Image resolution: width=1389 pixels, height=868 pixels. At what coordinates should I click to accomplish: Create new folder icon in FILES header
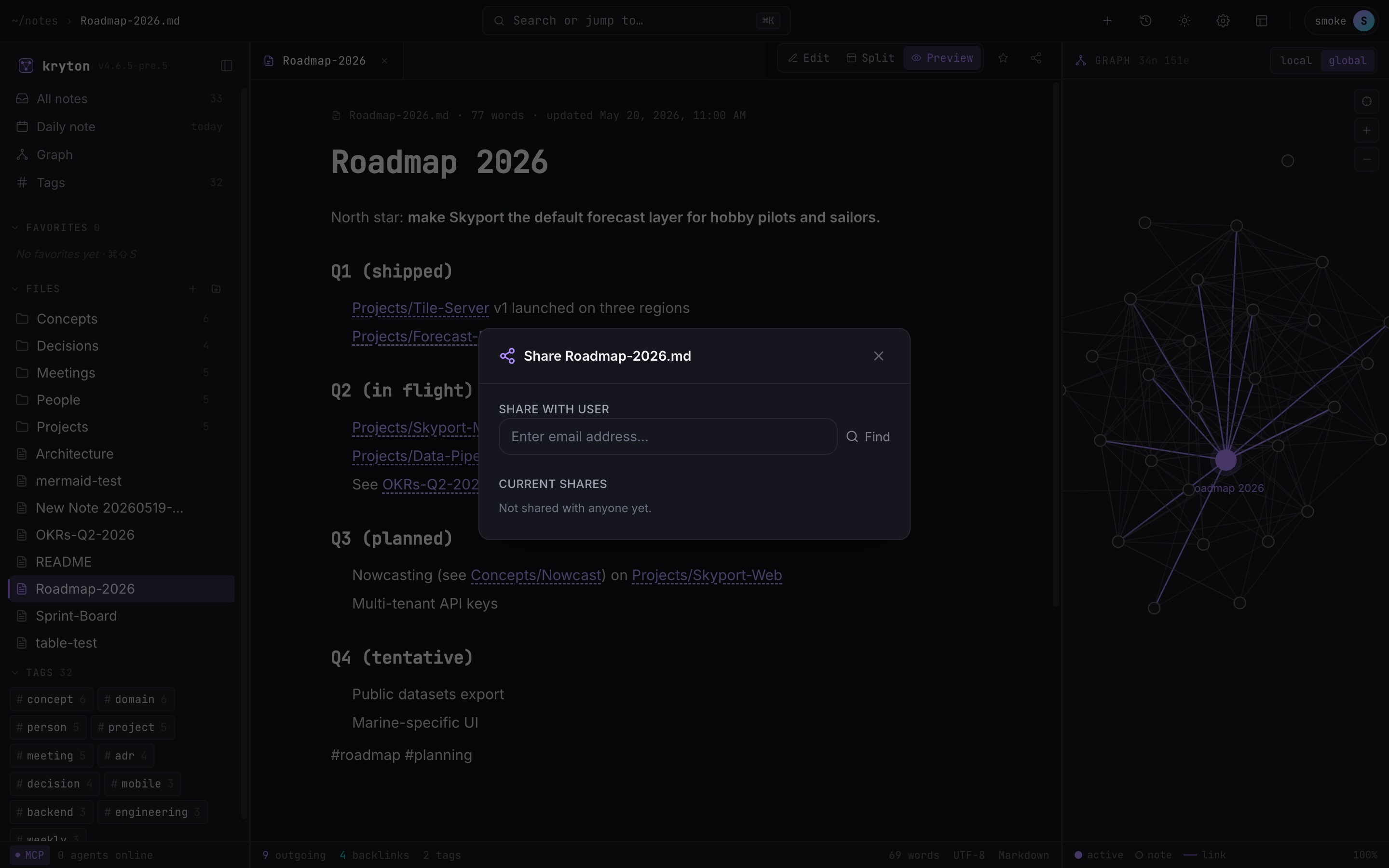coord(216,289)
